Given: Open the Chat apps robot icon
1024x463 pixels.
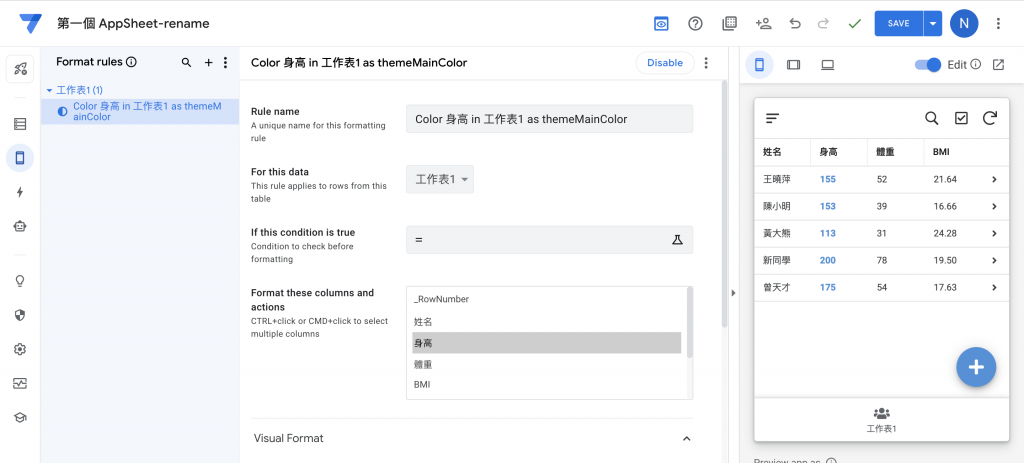Looking at the screenshot, I should pos(20,226).
